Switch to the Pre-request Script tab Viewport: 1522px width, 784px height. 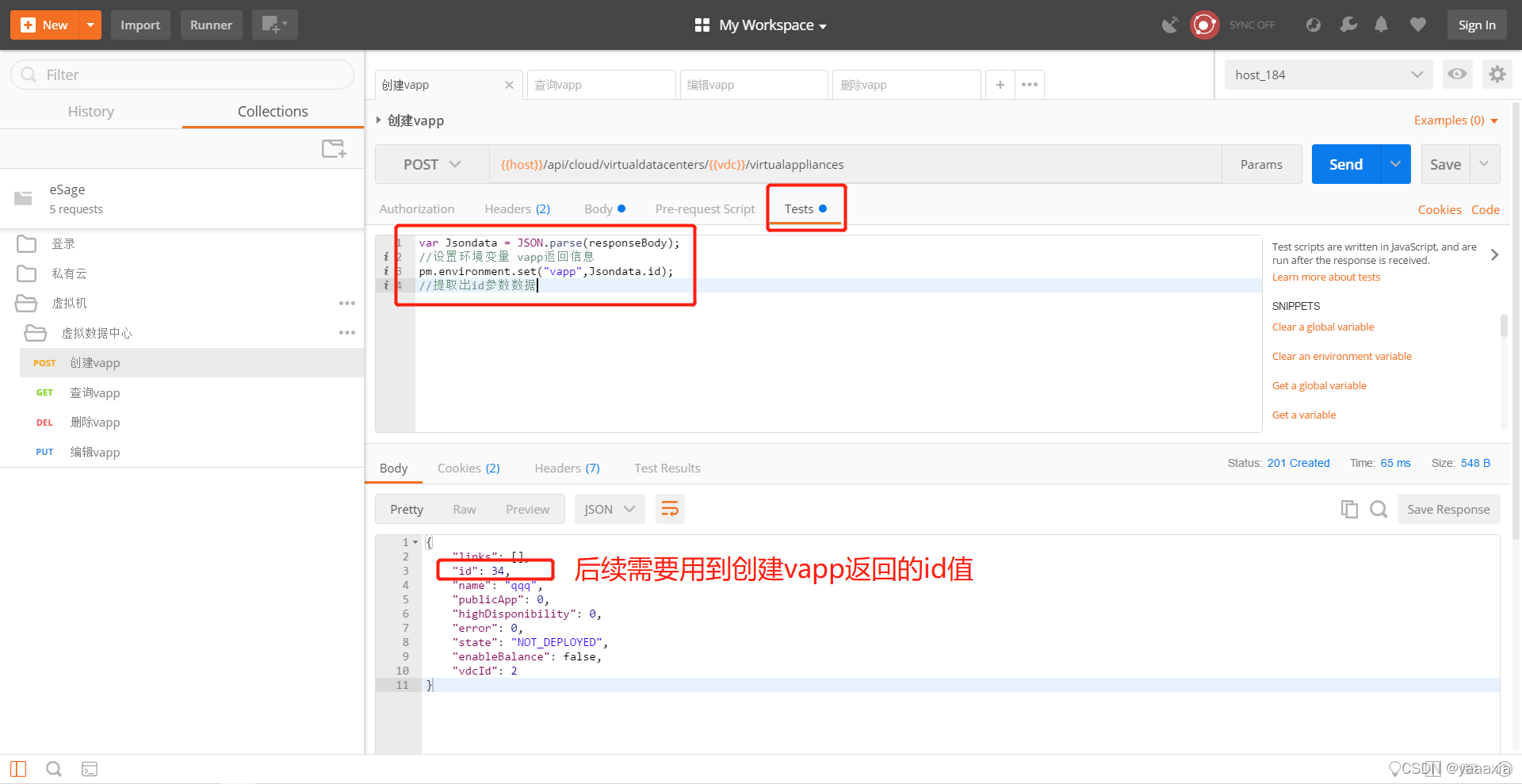pyautogui.click(x=705, y=209)
